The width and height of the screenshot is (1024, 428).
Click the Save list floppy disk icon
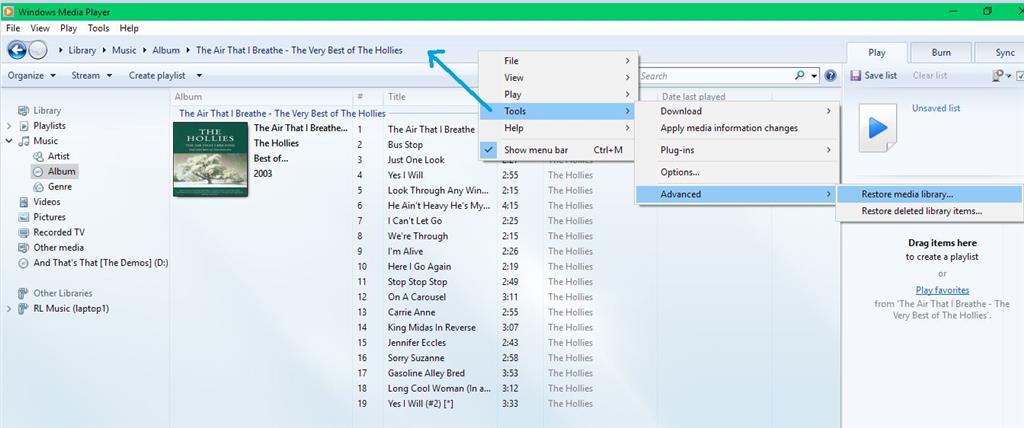856,76
